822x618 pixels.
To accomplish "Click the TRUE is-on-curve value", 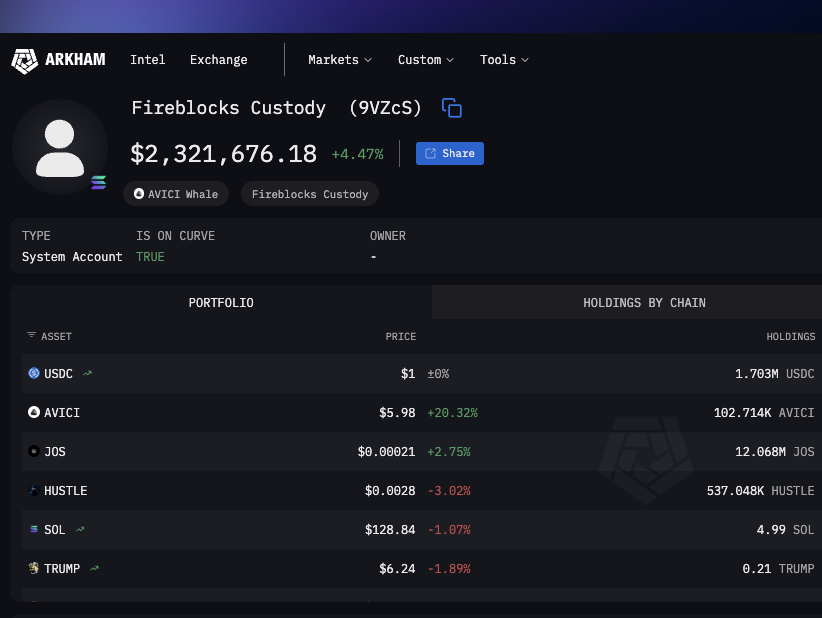I will click(x=150, y=257).
